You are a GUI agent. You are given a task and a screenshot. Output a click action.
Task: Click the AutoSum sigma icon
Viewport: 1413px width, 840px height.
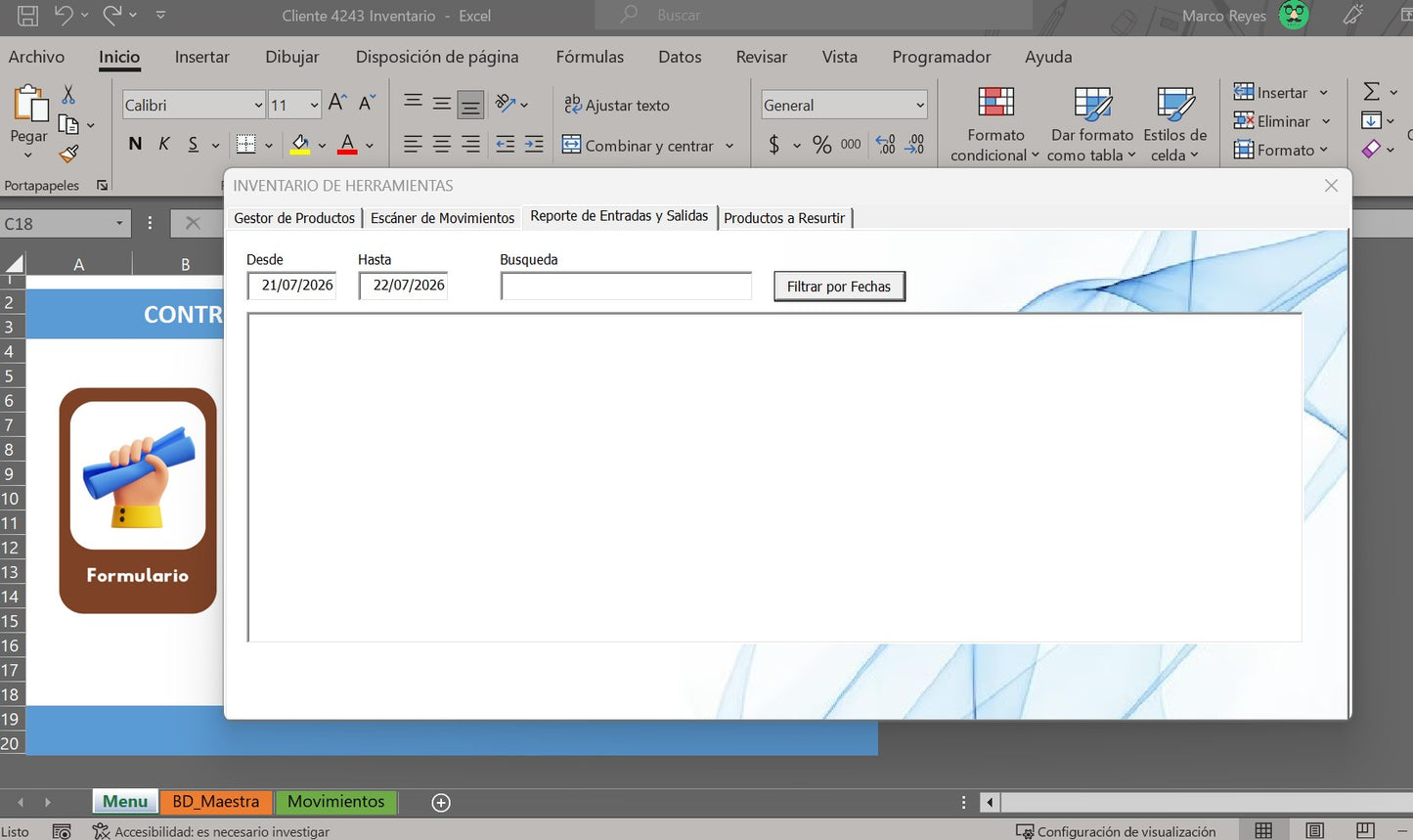coord(1372,92)
